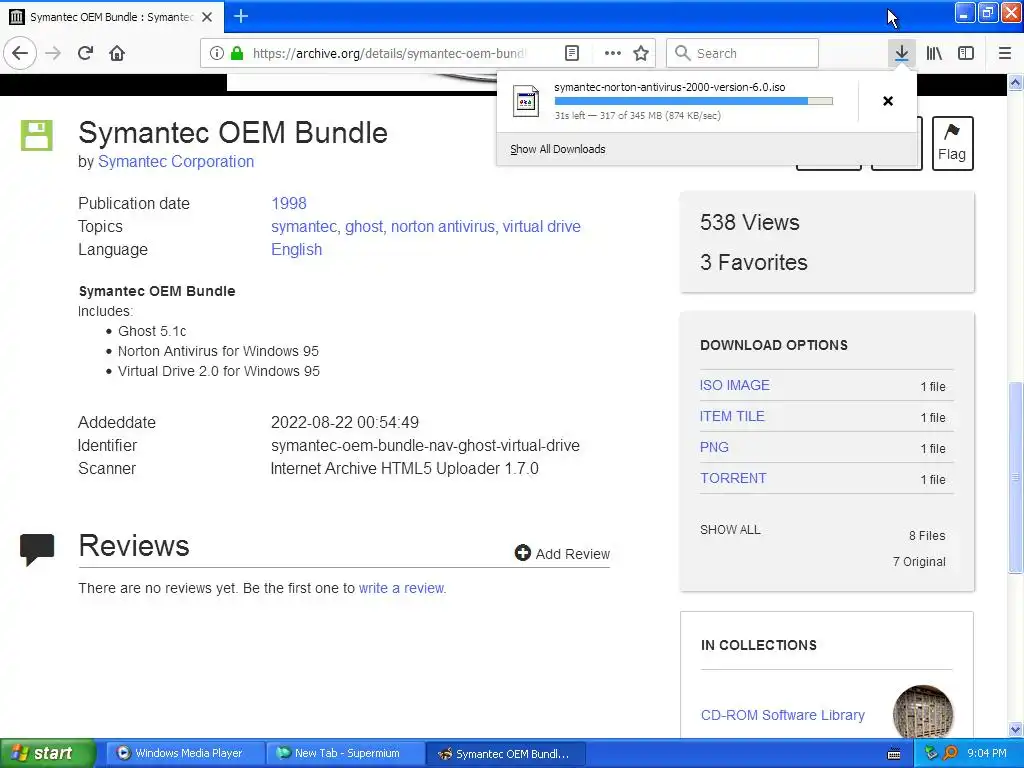
Task: Select the Symantec OEM Bundle browser tab
Action: pyautogui.click(x=112, y=17)
